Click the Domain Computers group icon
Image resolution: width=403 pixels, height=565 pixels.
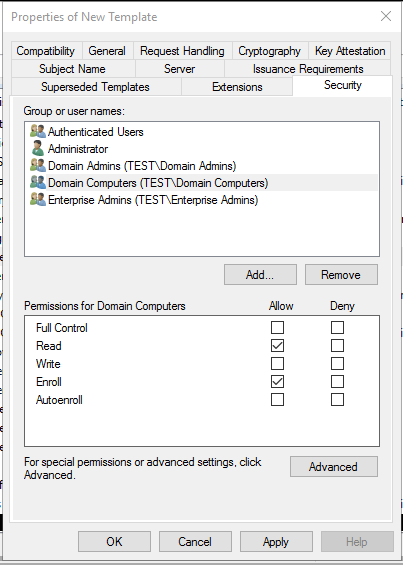tap(38, 182)
